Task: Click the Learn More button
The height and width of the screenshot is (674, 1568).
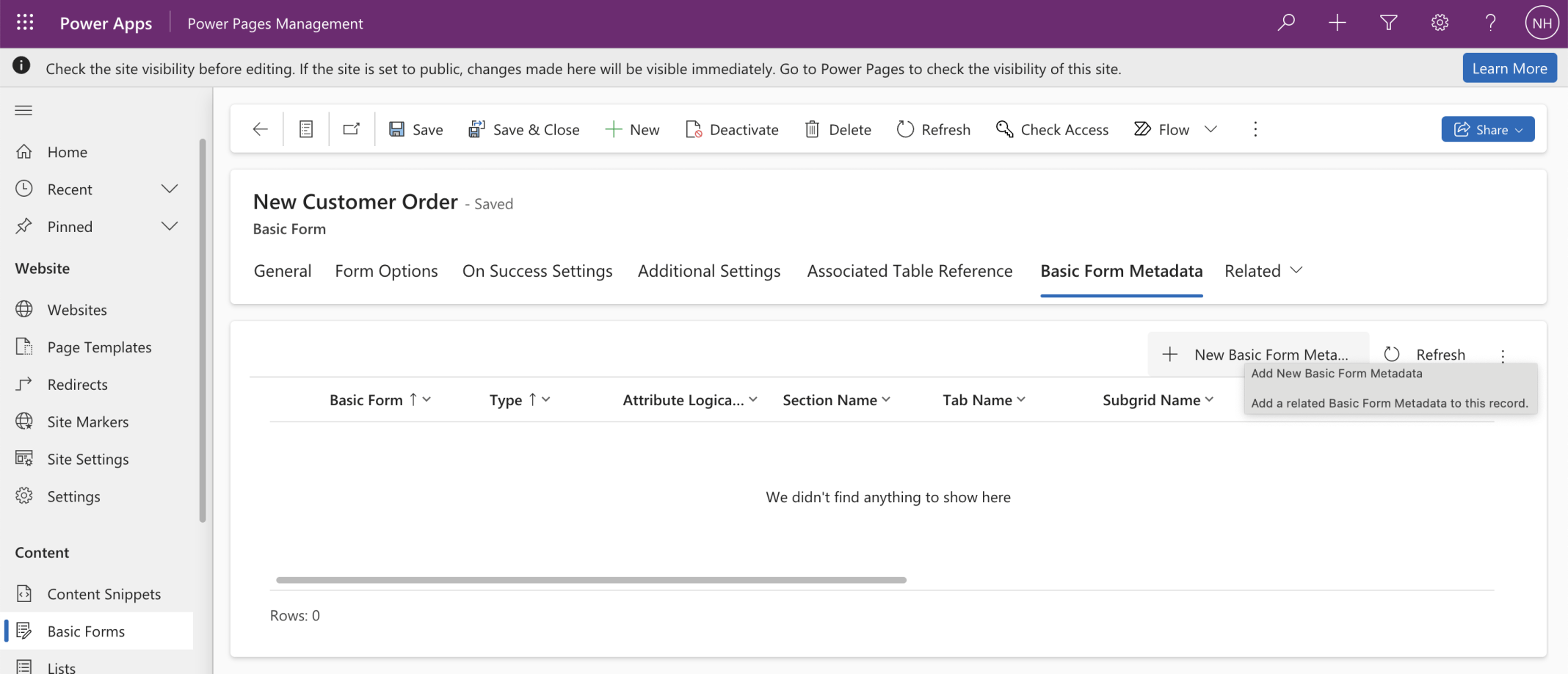Action: click(1509, 68)
